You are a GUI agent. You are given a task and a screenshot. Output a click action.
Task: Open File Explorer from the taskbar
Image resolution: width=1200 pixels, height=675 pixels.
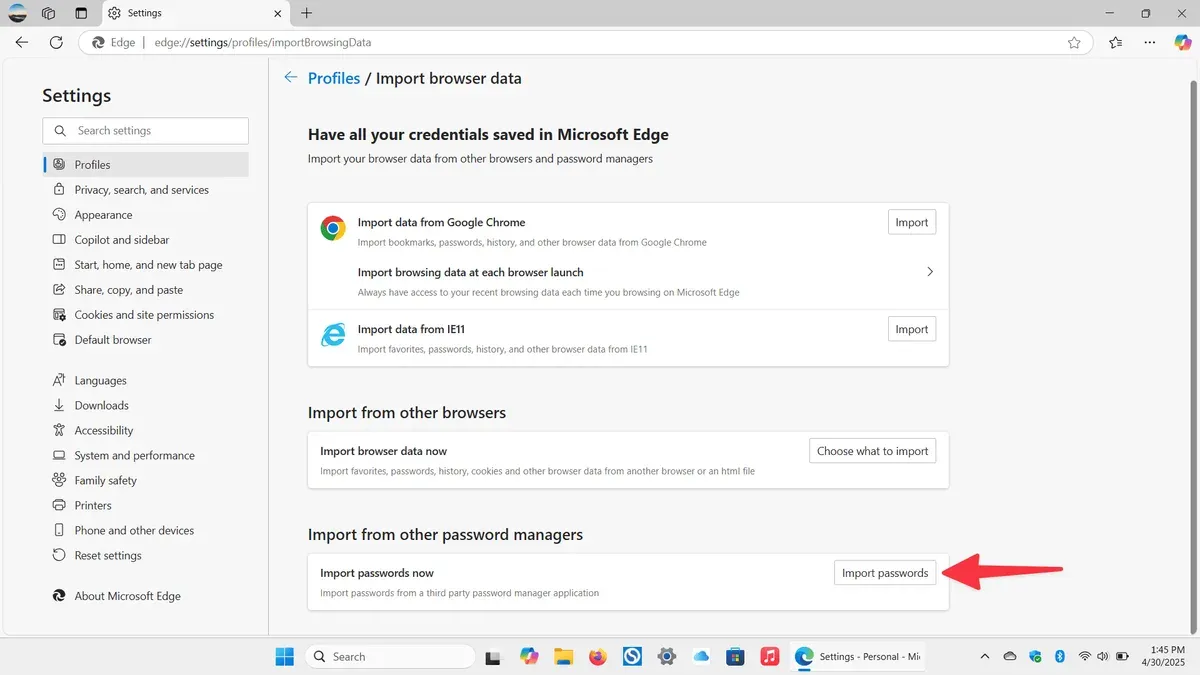tap(563, 657)
